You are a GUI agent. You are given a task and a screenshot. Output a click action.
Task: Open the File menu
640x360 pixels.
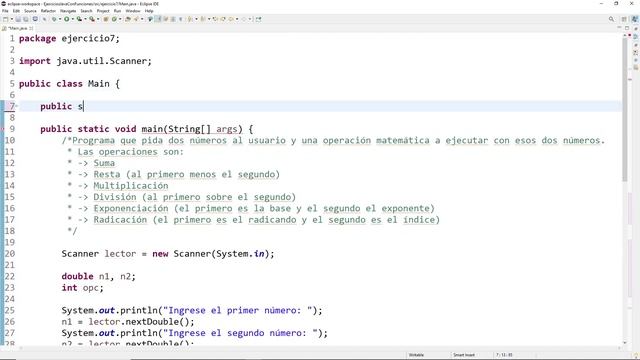point(5,11)
